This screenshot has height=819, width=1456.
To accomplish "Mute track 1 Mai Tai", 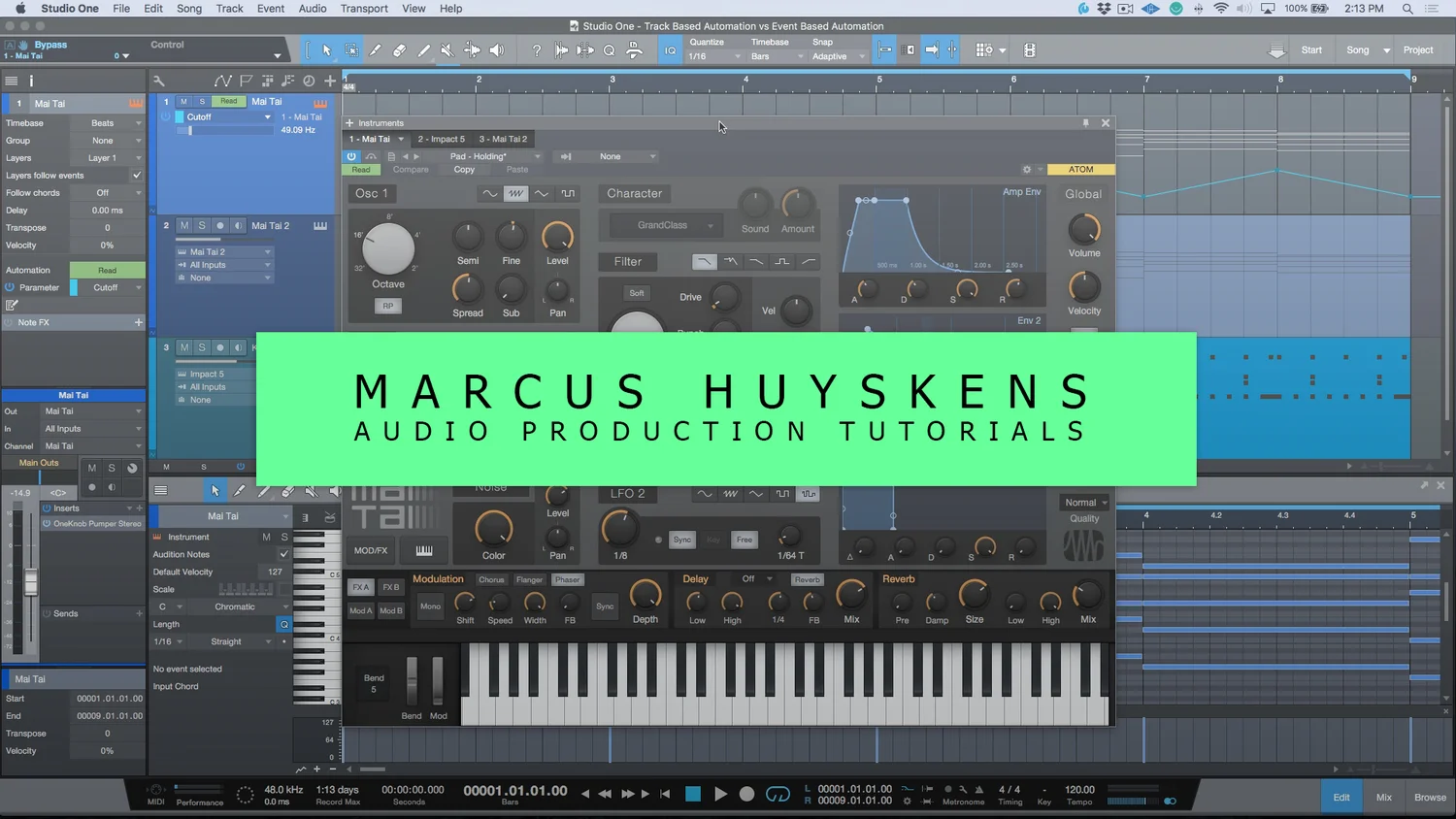I will 183,101.
